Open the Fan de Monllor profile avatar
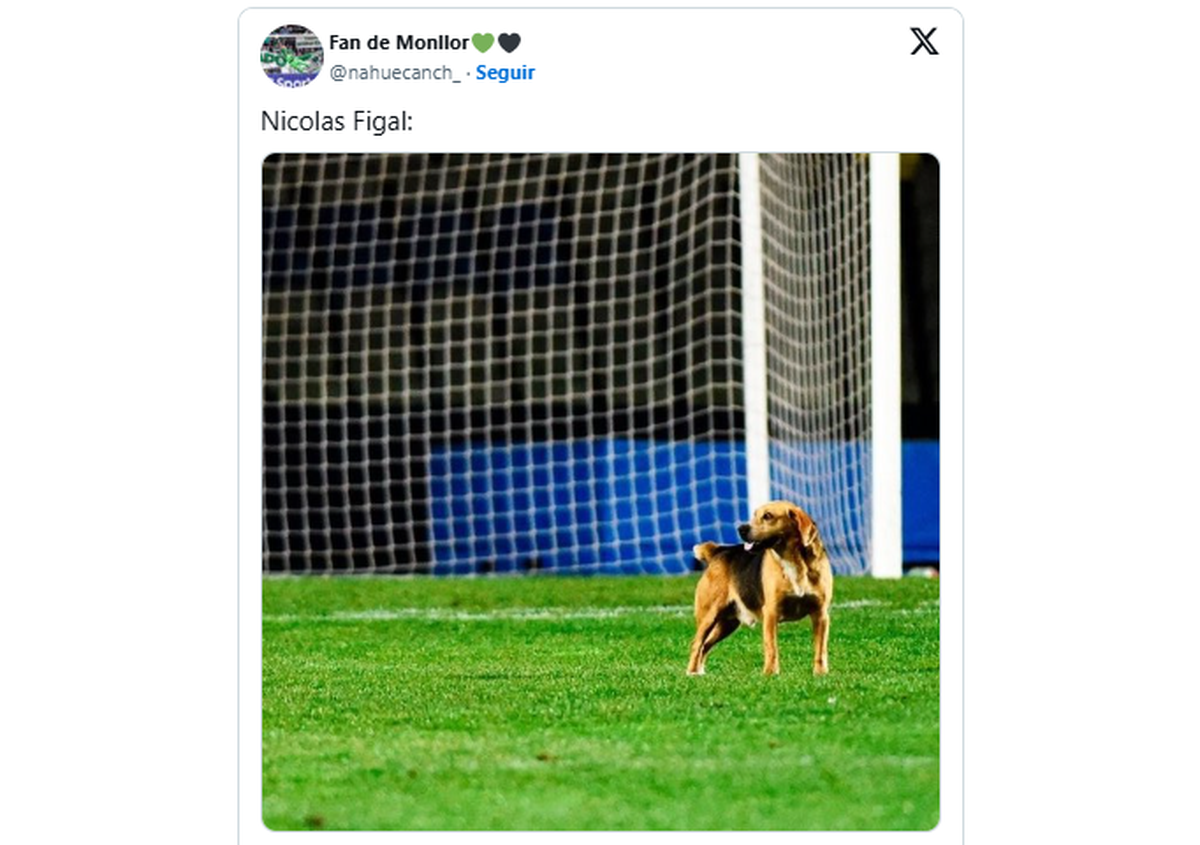This screenshot has width=1200, height=845. pyautogui.click(x=291, y=56)
